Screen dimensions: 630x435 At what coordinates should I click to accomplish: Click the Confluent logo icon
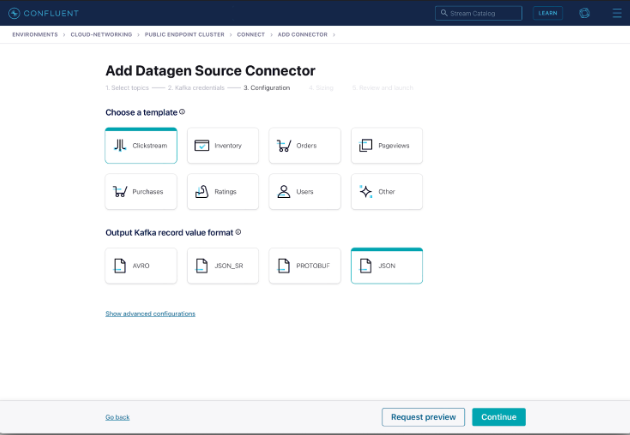(14, 13)
